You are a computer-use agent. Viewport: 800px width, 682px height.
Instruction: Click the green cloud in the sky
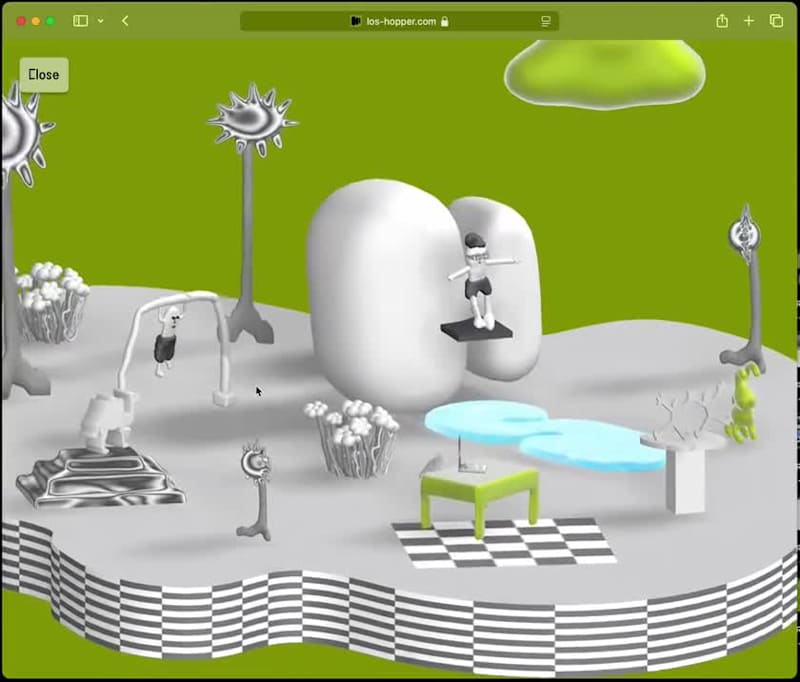tap(605, 70)
